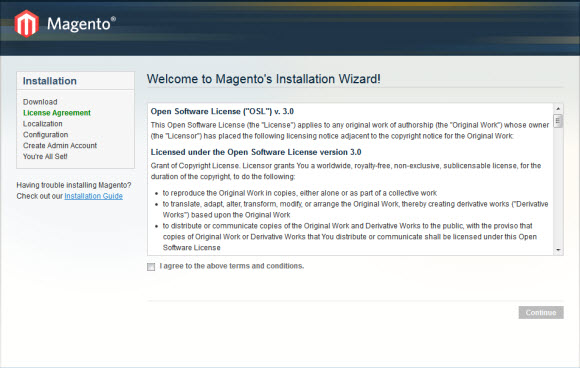Go to the Configuration step
This screenshot has height=368, width=580.
tap(45, 135)
